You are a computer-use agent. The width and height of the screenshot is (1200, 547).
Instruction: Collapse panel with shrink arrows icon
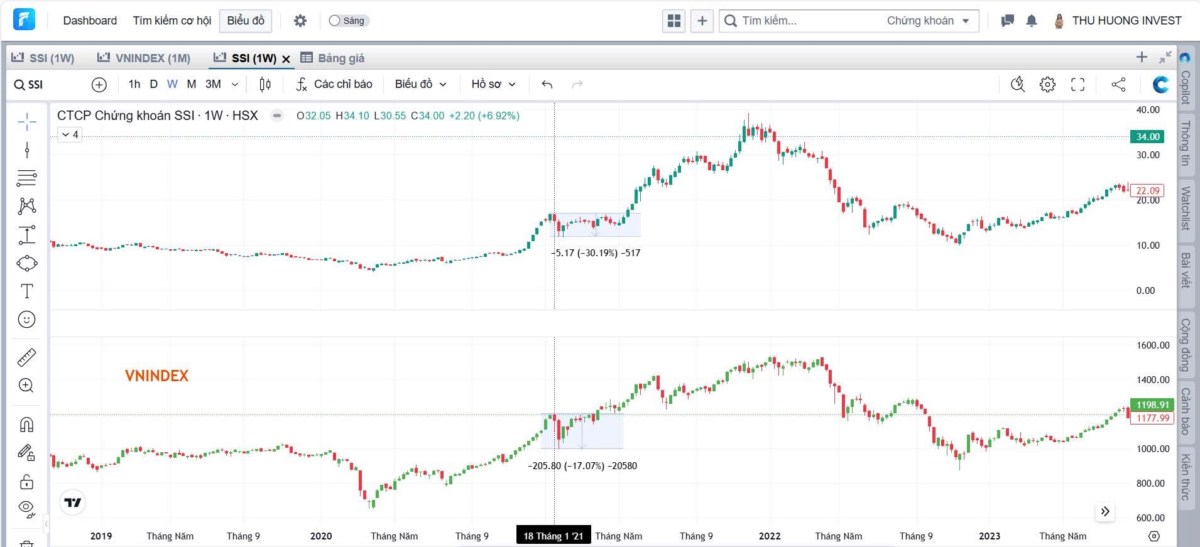point(1166,58)
